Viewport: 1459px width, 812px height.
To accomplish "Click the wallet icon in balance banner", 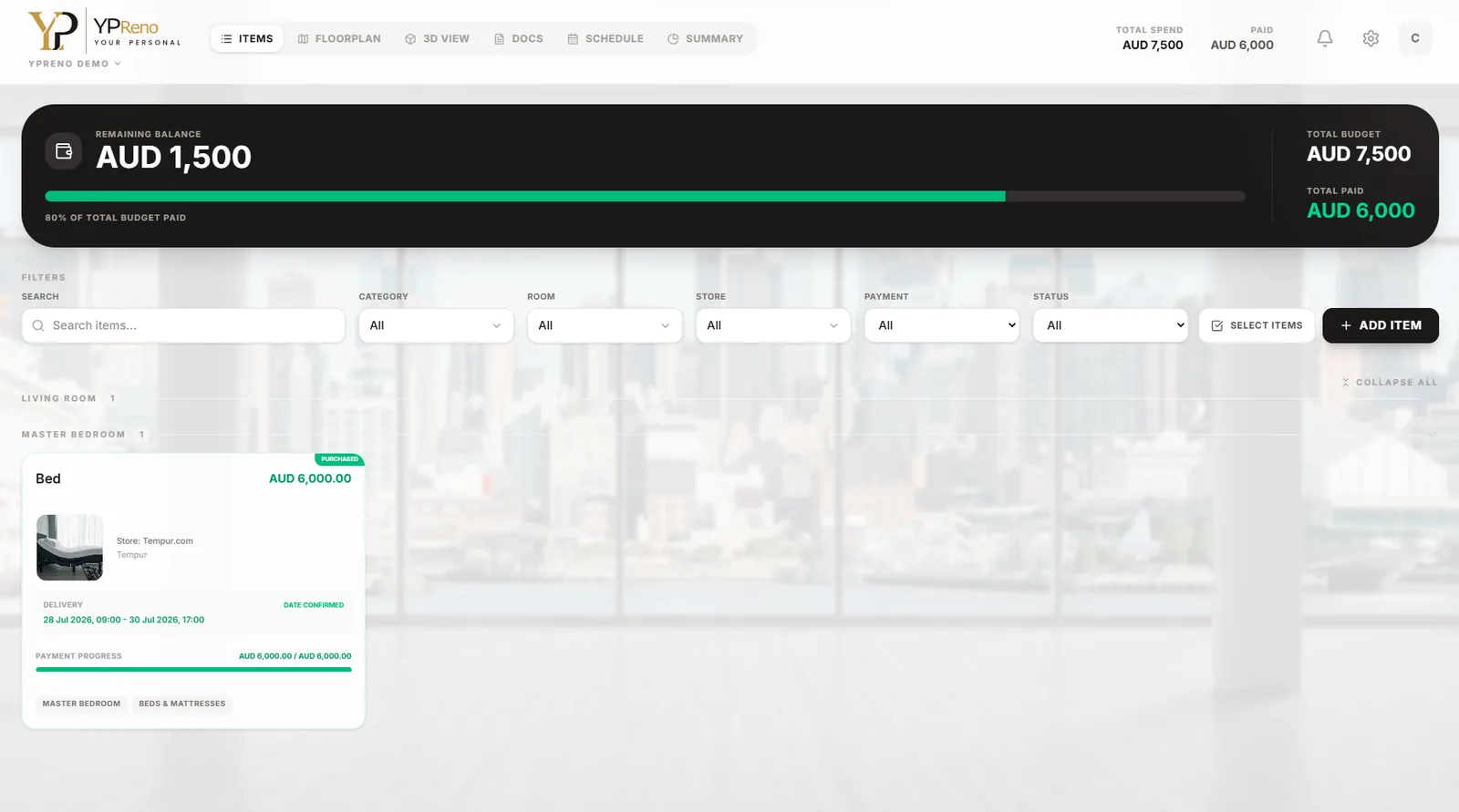I will point(64,151).
